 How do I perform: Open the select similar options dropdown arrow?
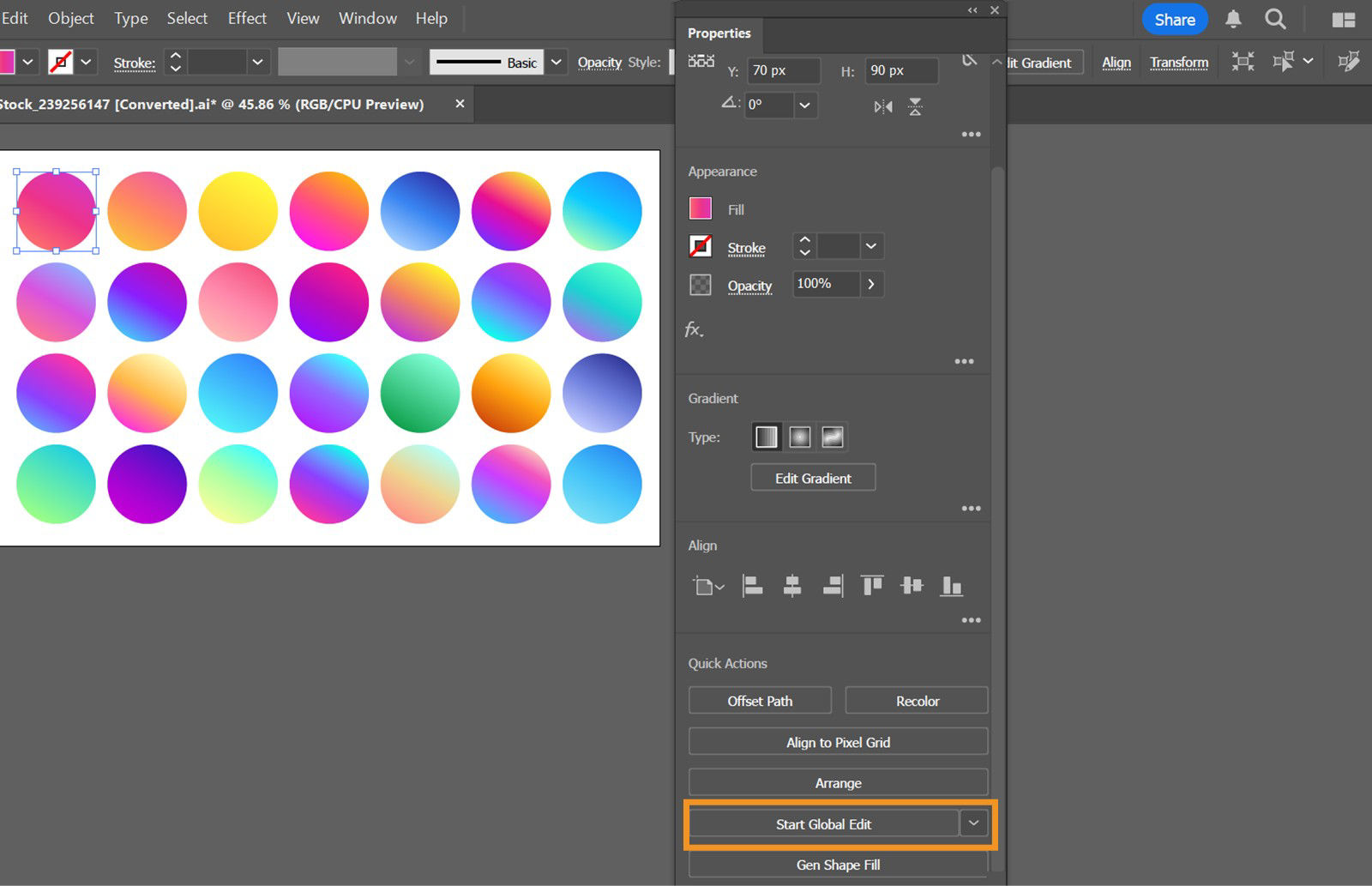click(1309, 62)
